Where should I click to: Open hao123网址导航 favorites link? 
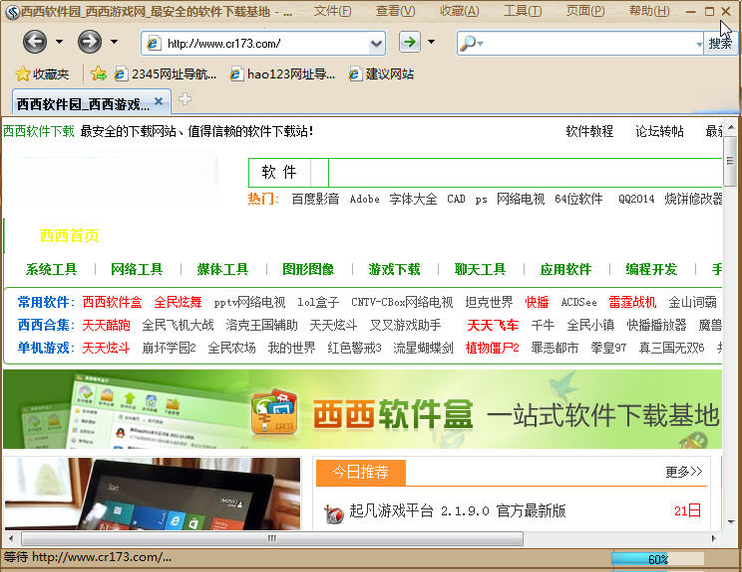283,74
